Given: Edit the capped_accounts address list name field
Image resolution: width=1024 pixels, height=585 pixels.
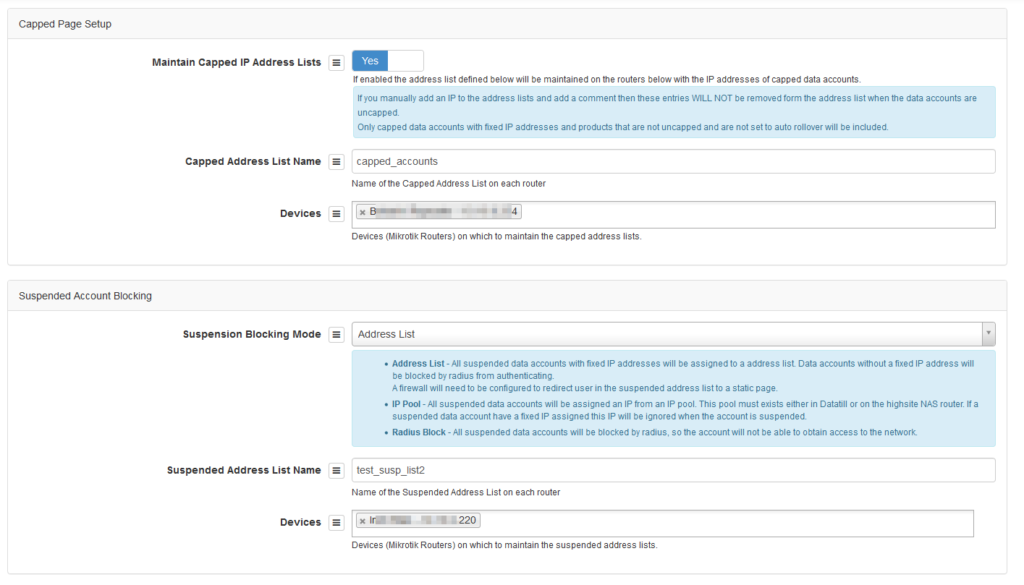Looking at the screenshot, I should click(673, 161).
